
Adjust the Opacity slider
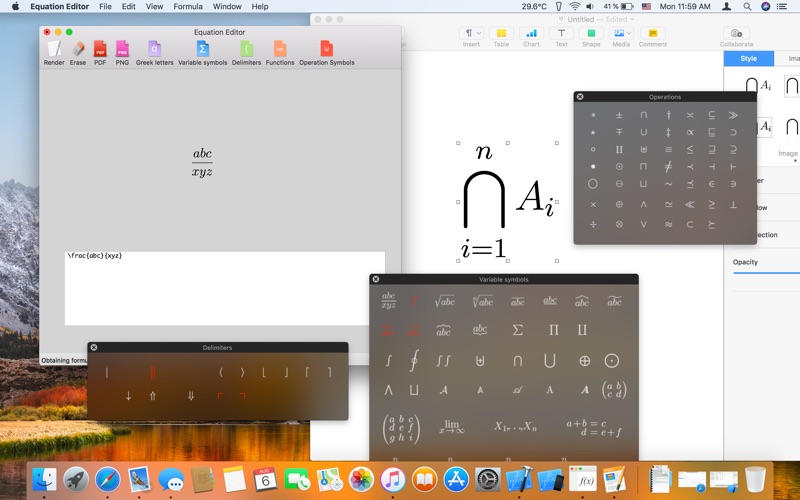click(766, 273)
